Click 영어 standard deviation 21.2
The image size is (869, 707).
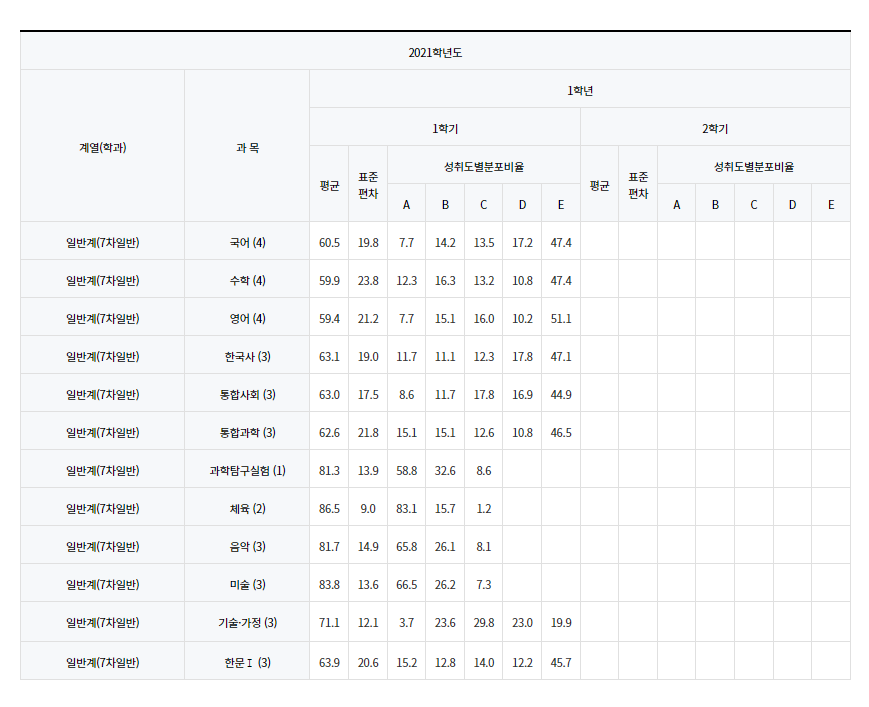pos(368,319)
